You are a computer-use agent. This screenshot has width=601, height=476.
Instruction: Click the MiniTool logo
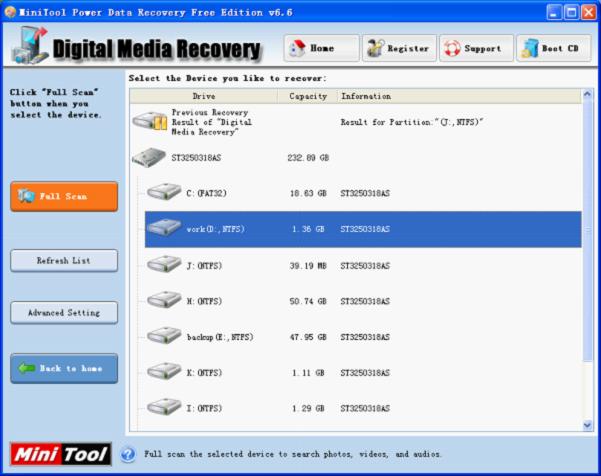click(x=61, y=454)
